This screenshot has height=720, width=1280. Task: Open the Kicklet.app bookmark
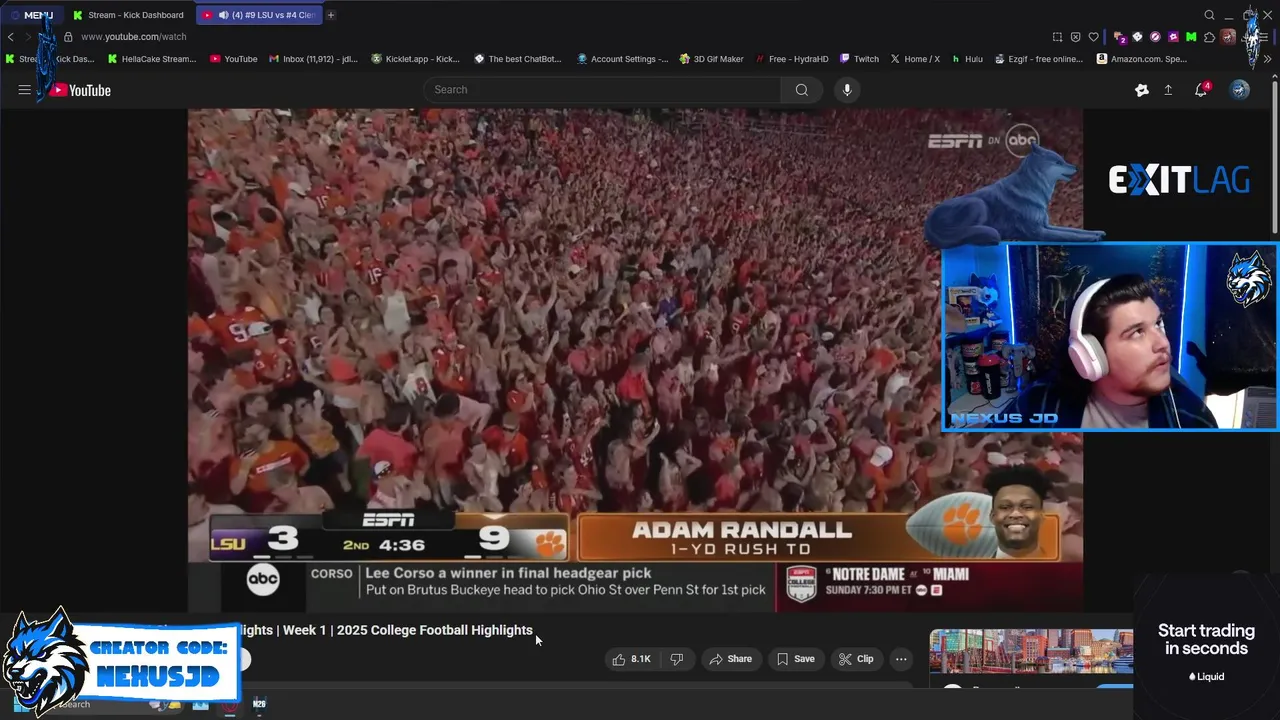click(415, 59)
